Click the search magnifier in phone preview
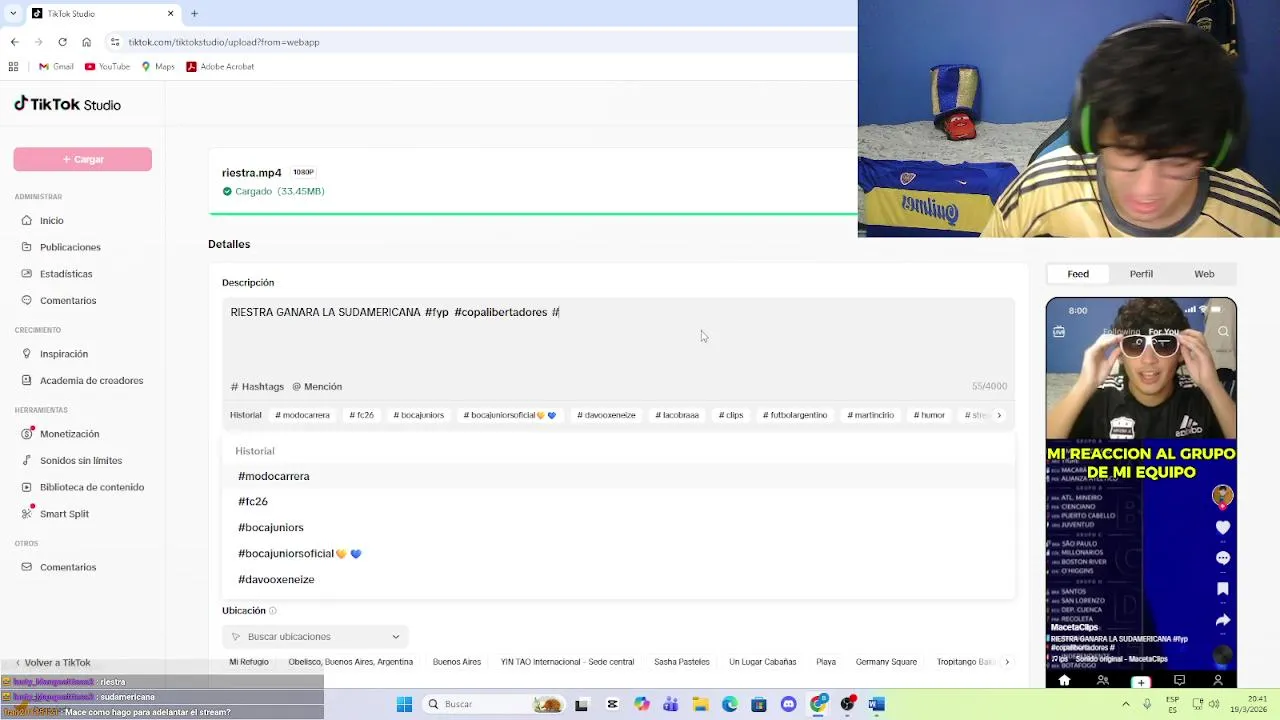Viewport: 1280px width, 720px height. pyautogui.click(x=1222, y=332)
